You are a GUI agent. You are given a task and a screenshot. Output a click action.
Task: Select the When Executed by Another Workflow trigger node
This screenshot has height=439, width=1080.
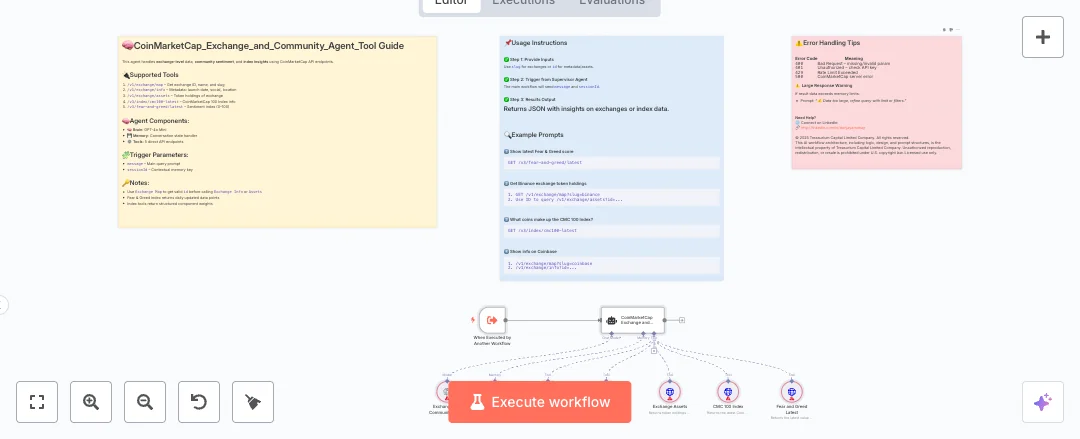click(492, 320)
